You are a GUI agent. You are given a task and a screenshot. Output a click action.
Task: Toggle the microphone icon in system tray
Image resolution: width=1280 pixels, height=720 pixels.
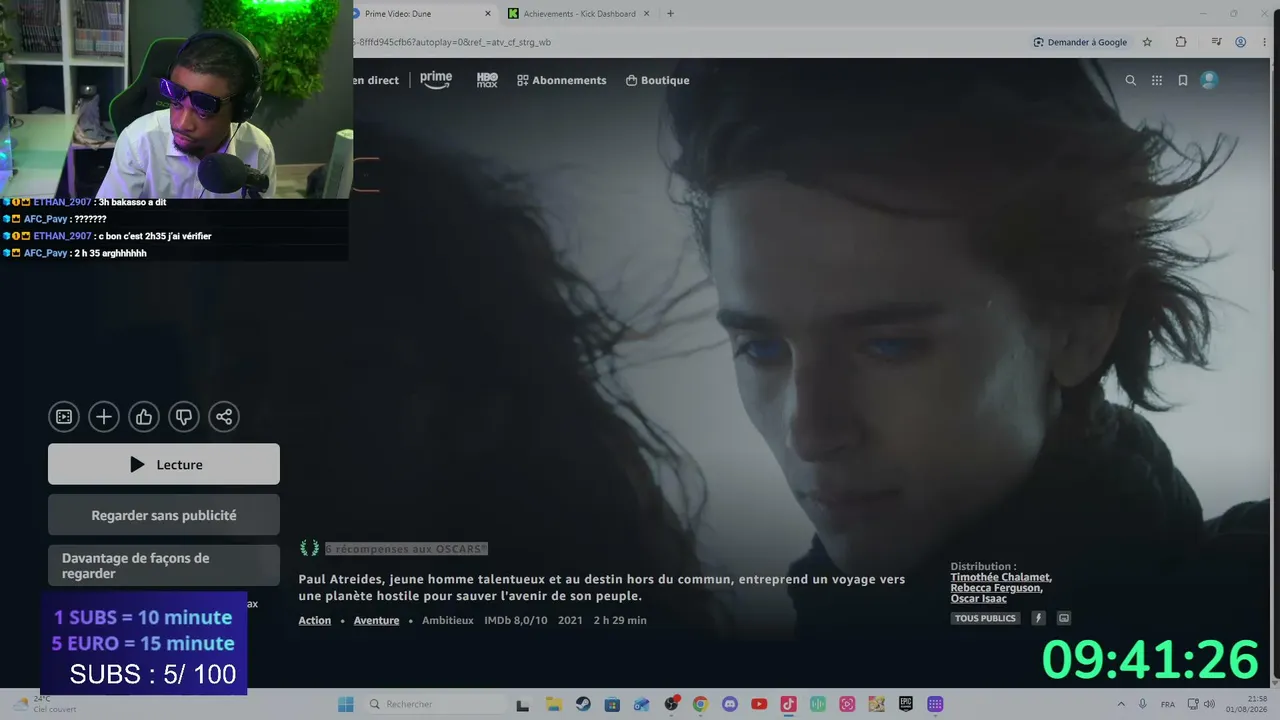click(x=1143, y=704)
